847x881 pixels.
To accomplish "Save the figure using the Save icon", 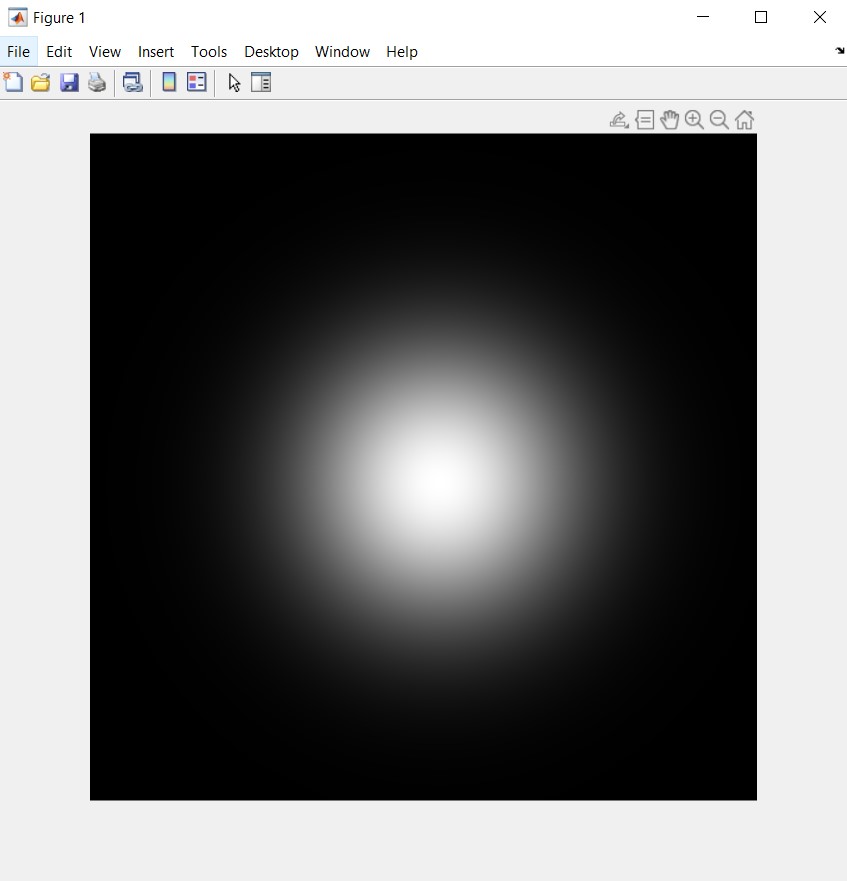I will pyautogui.click(x=69, y=82).
